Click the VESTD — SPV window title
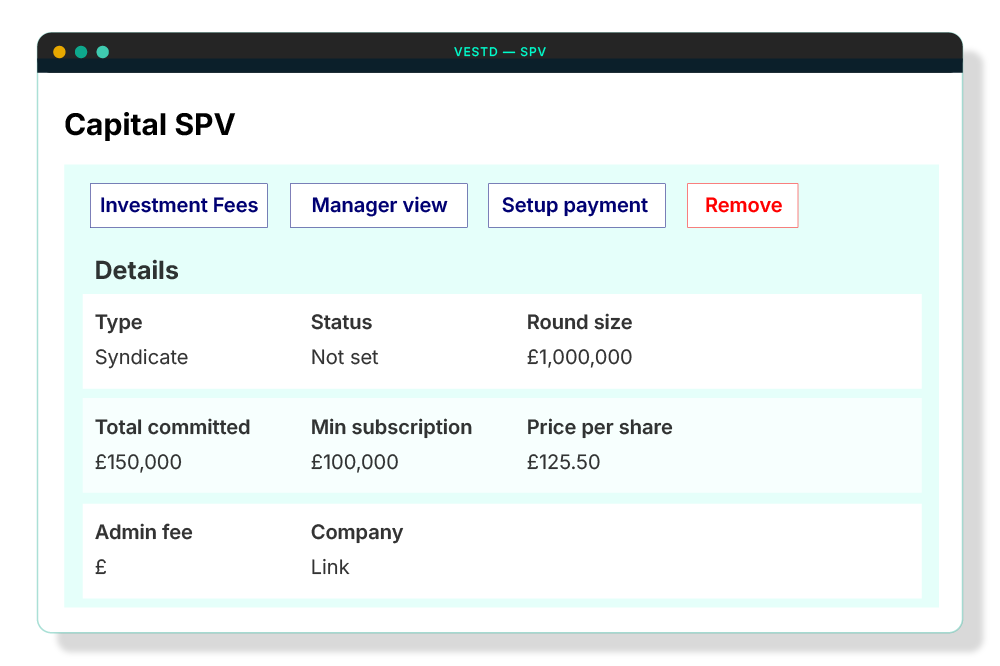1000x666 pixels. tap(500, 52)
